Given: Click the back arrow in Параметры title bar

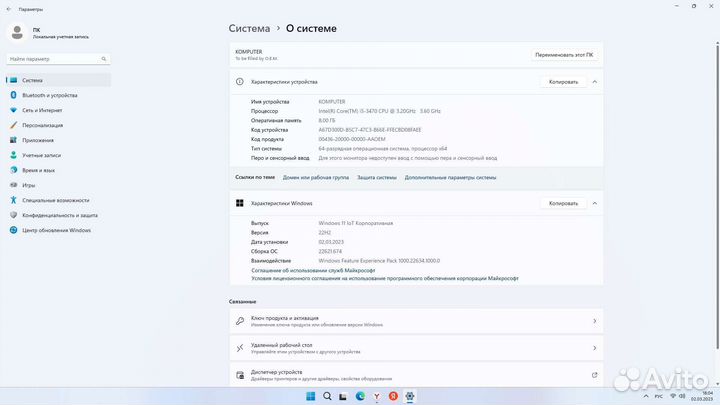Looking at the screenshot, I should tap(8, 8).
